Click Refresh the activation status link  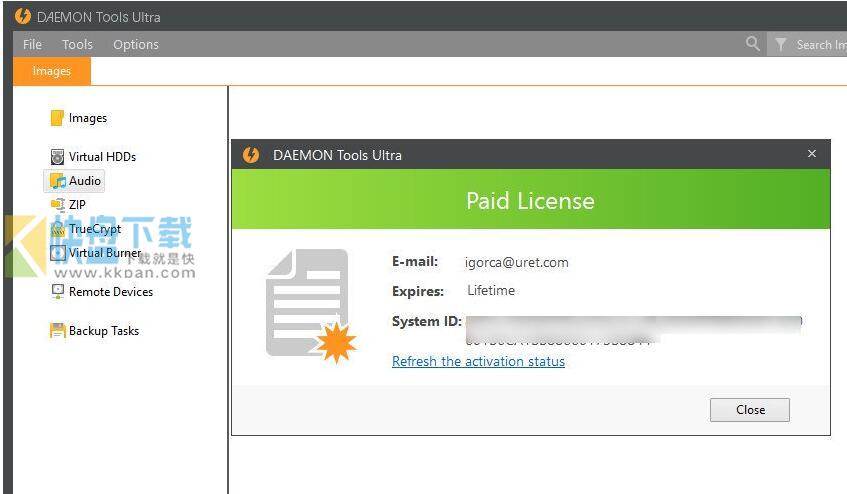[x=478, y=361]
